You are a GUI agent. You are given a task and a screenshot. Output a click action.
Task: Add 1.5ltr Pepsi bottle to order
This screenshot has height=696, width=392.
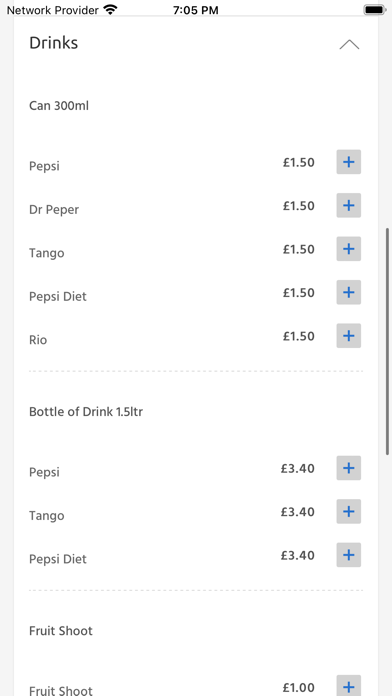pos(348,468)
